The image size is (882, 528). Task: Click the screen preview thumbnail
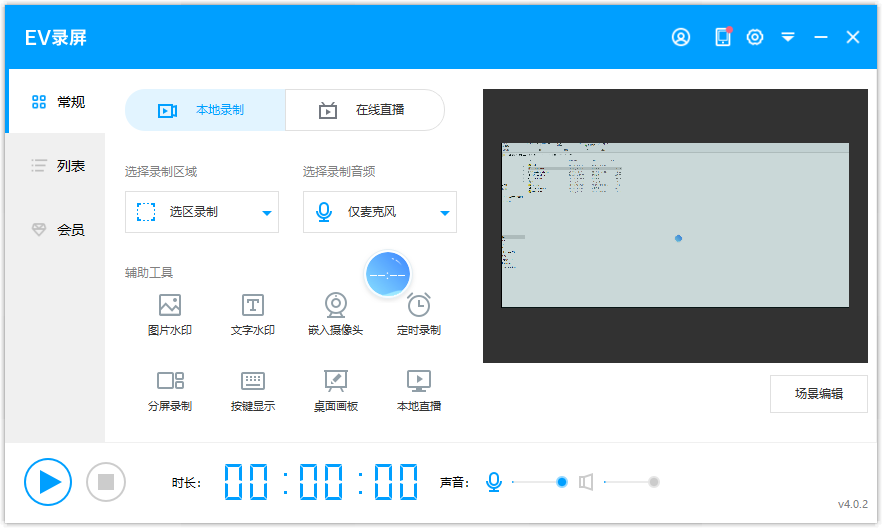675,225
